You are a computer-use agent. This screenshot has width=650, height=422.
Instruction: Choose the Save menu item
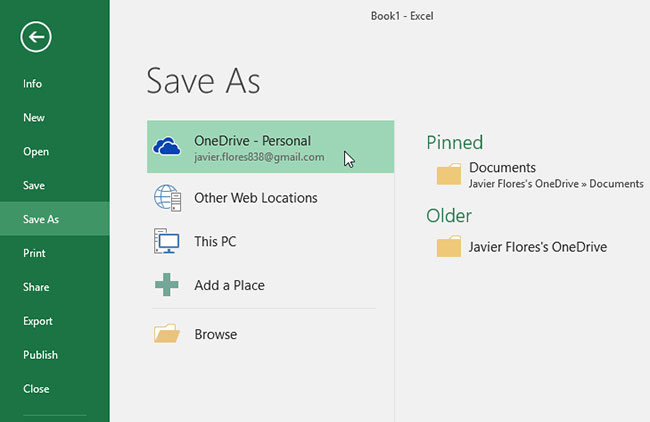[x=55, y=185]
